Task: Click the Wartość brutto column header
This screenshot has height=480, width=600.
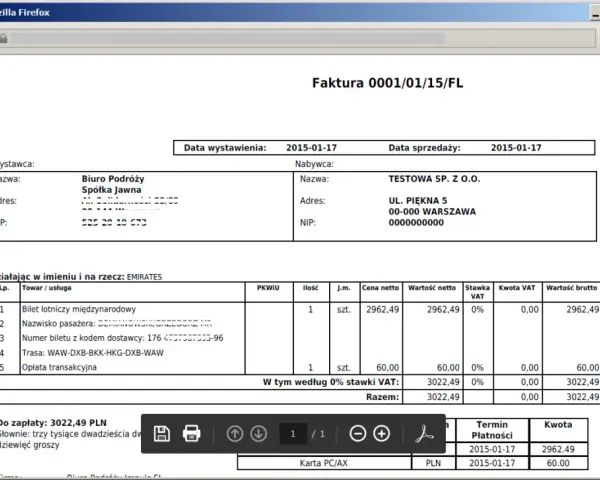Action: point(572,288)
